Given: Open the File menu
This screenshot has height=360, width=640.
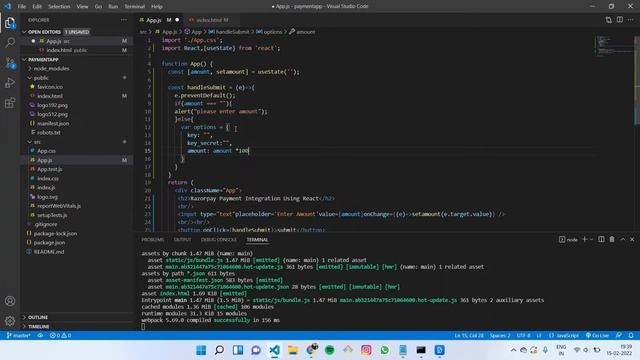Looking at the screenshot, I should click(22, 6).
